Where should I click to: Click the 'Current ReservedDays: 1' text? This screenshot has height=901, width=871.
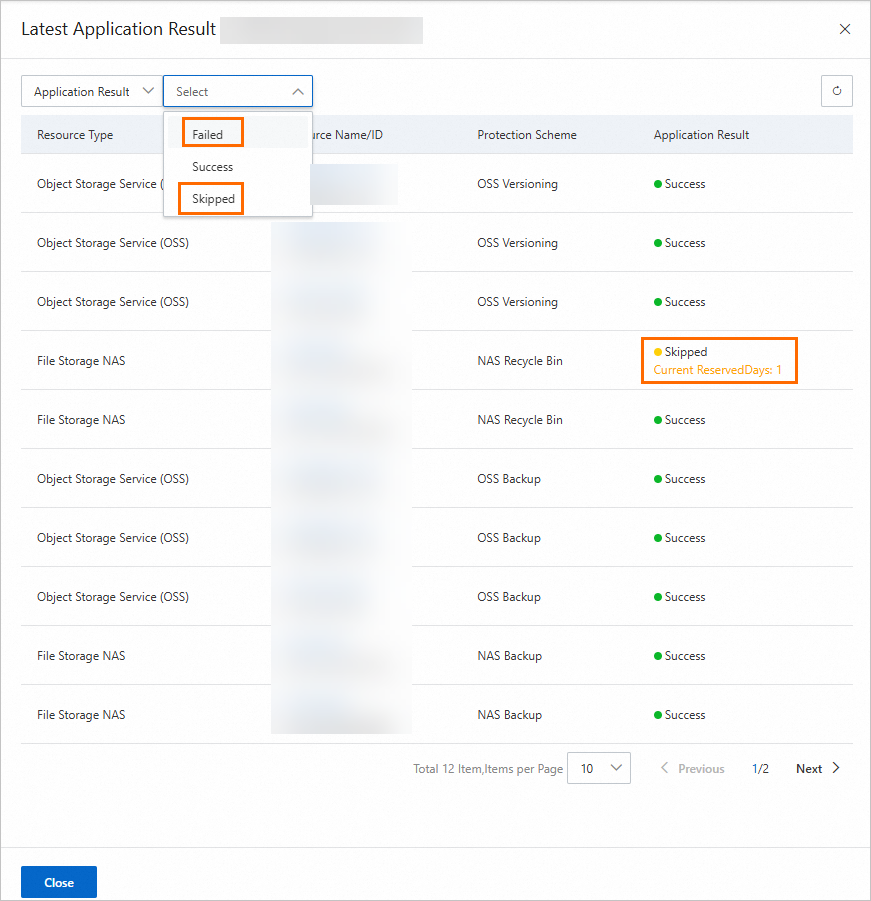pos(717,370)
